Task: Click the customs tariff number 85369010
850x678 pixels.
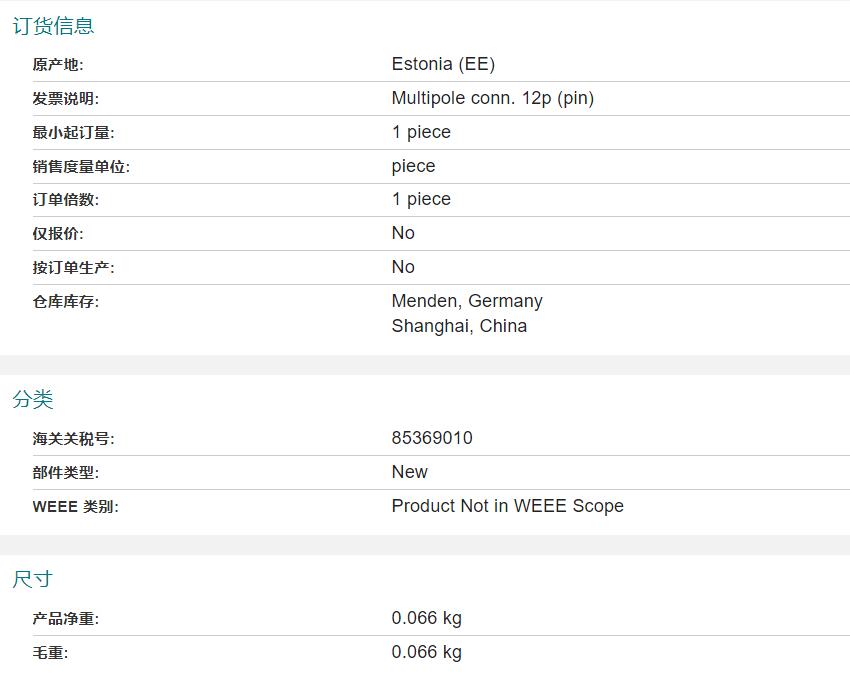Action: pos(432,438)
